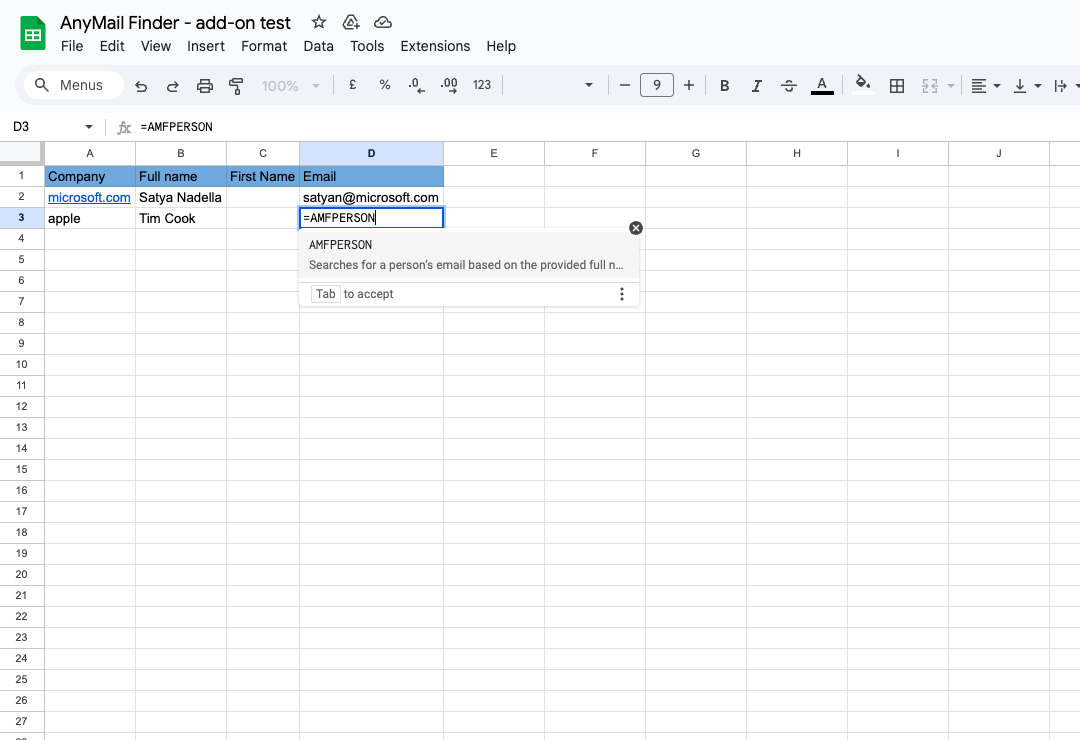Image resolution: width=1080 pixels, height=740 pixels.
Task: Open the fill colour picker
Action: 862,85
